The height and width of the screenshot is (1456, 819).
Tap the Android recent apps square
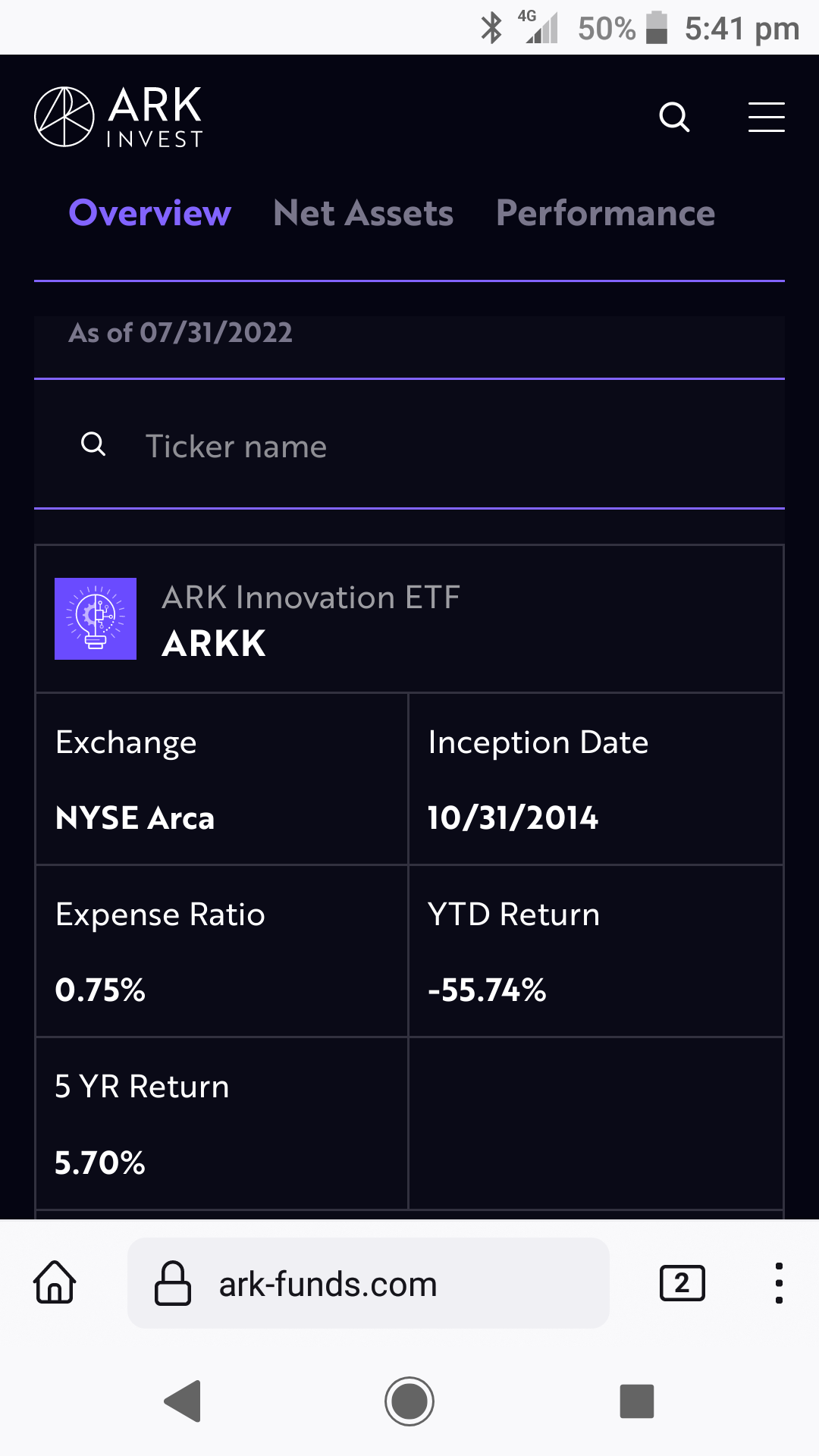637,1401
